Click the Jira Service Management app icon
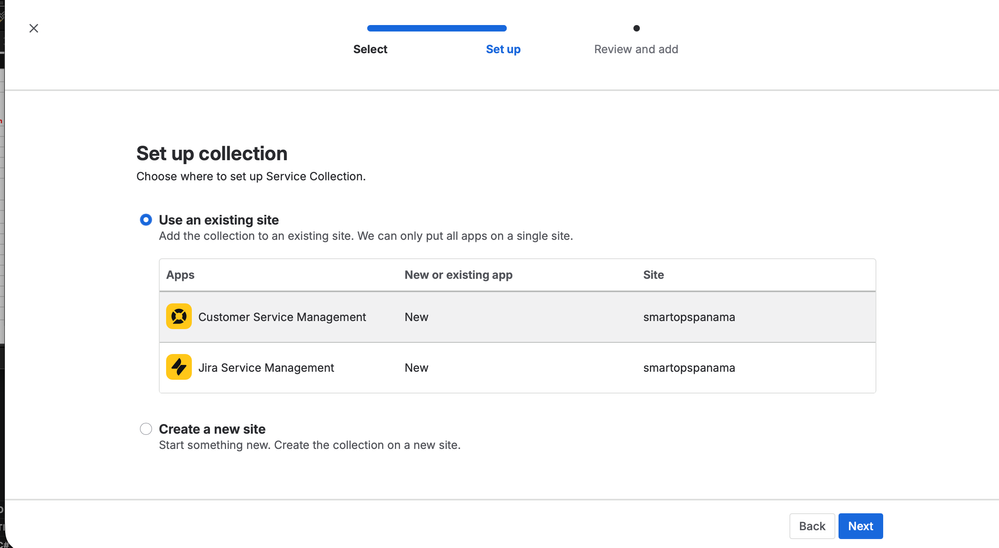Screen dimensions: 999x548 [179, 367]
